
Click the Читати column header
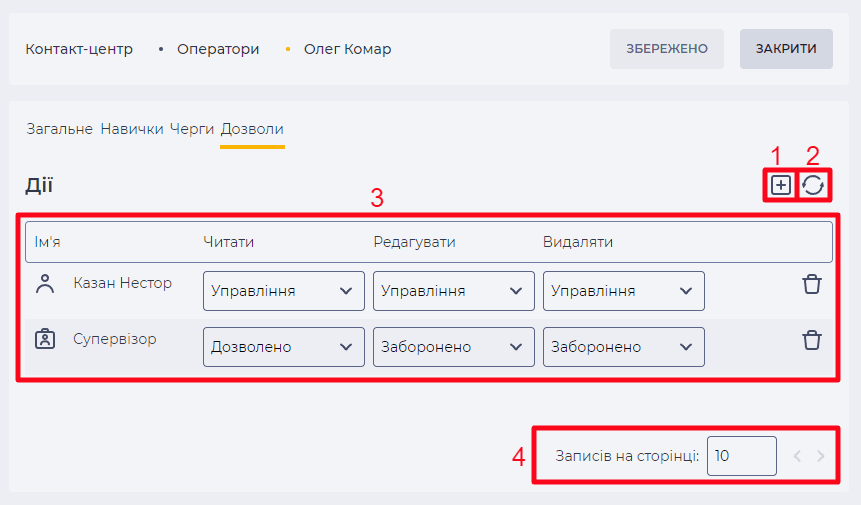[228, 242]
